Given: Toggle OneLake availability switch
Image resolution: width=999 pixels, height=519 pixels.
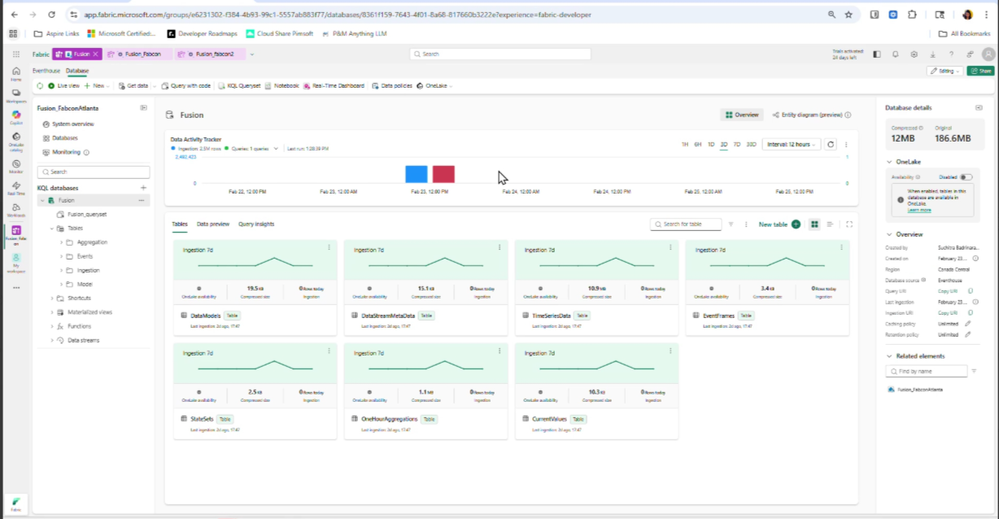Looking at the screenshot, I should click(x=966, y=177).
